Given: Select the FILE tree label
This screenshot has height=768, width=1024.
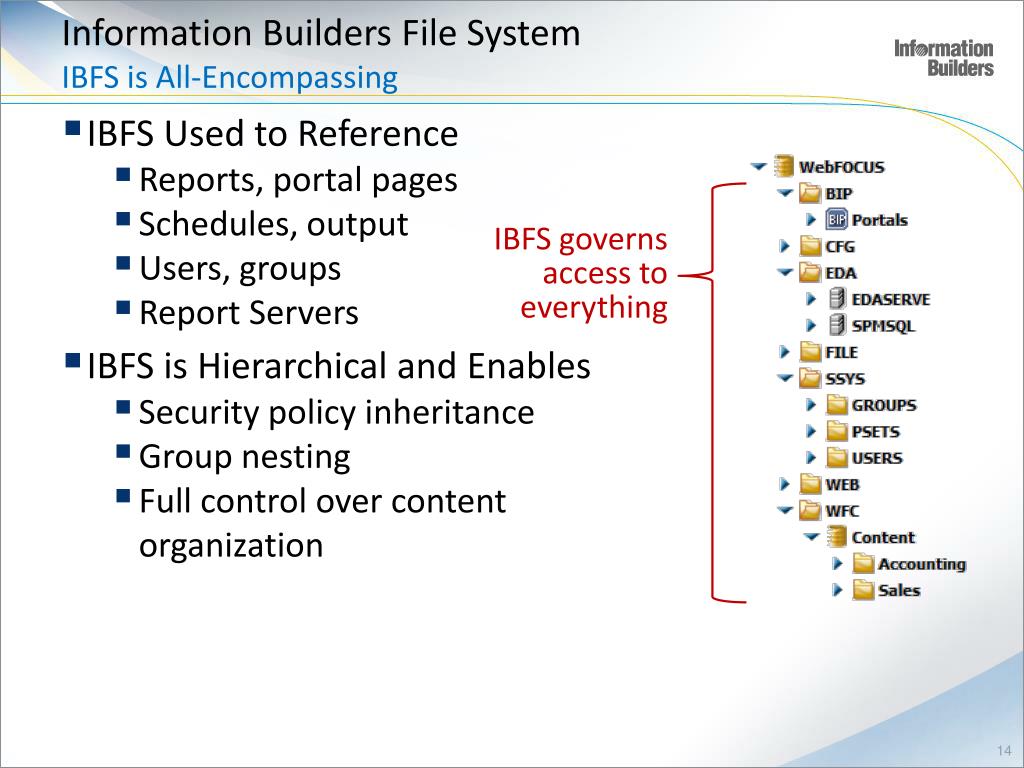Looking at the screenshot, I should (842, 353).
